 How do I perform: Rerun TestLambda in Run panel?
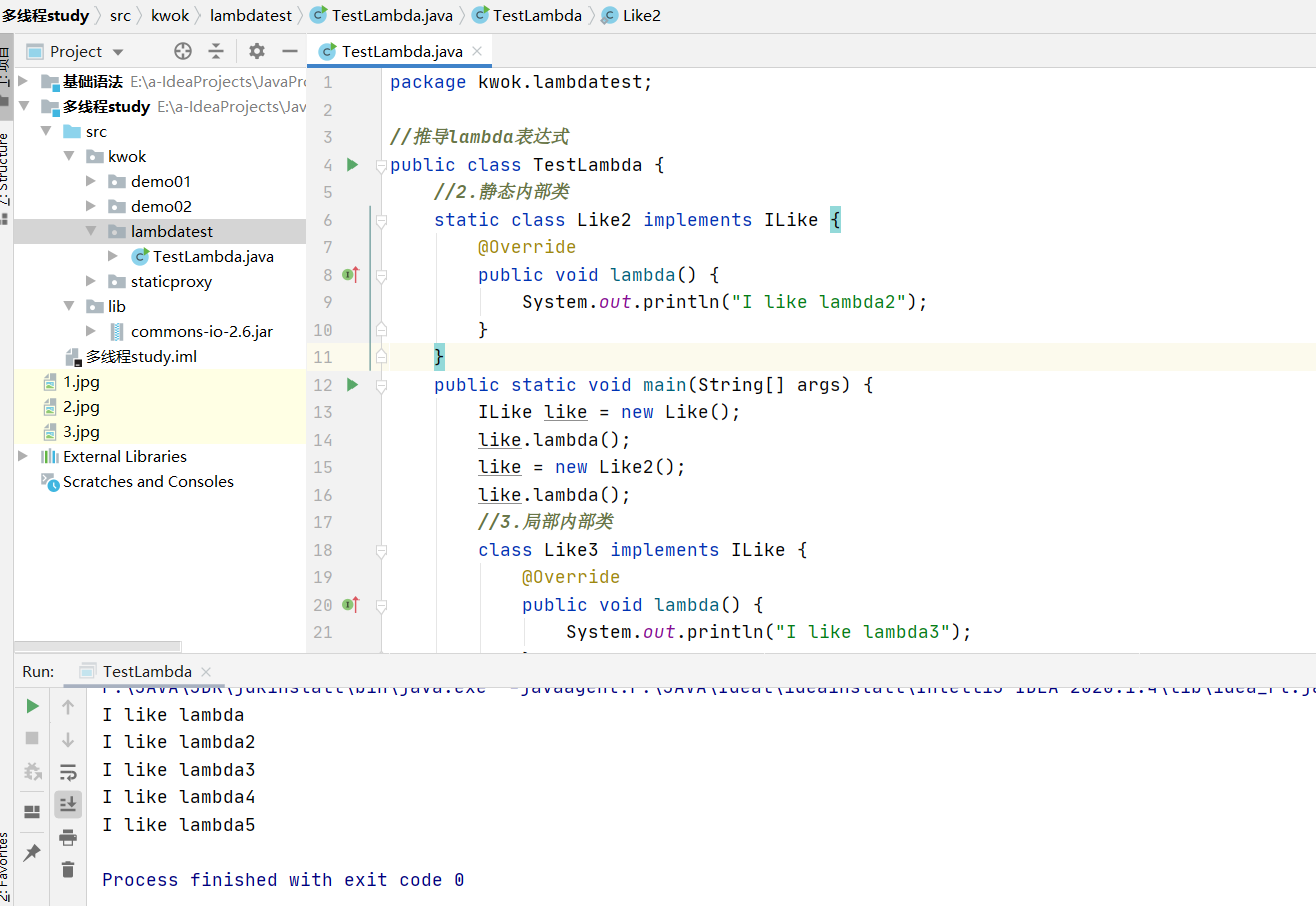(x=32, y=707)
